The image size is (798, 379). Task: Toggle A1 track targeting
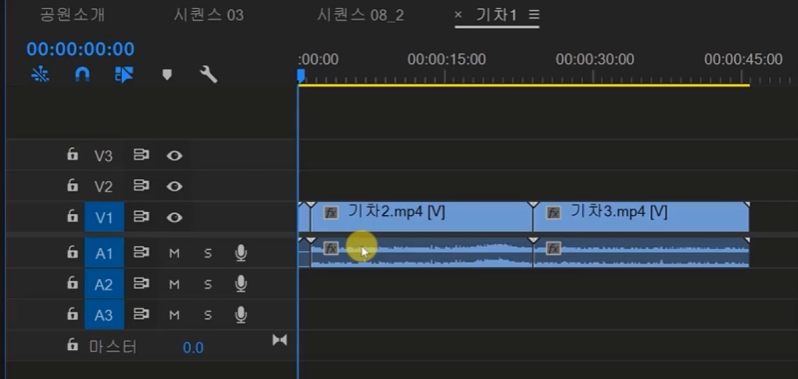[x=104, y=253]
